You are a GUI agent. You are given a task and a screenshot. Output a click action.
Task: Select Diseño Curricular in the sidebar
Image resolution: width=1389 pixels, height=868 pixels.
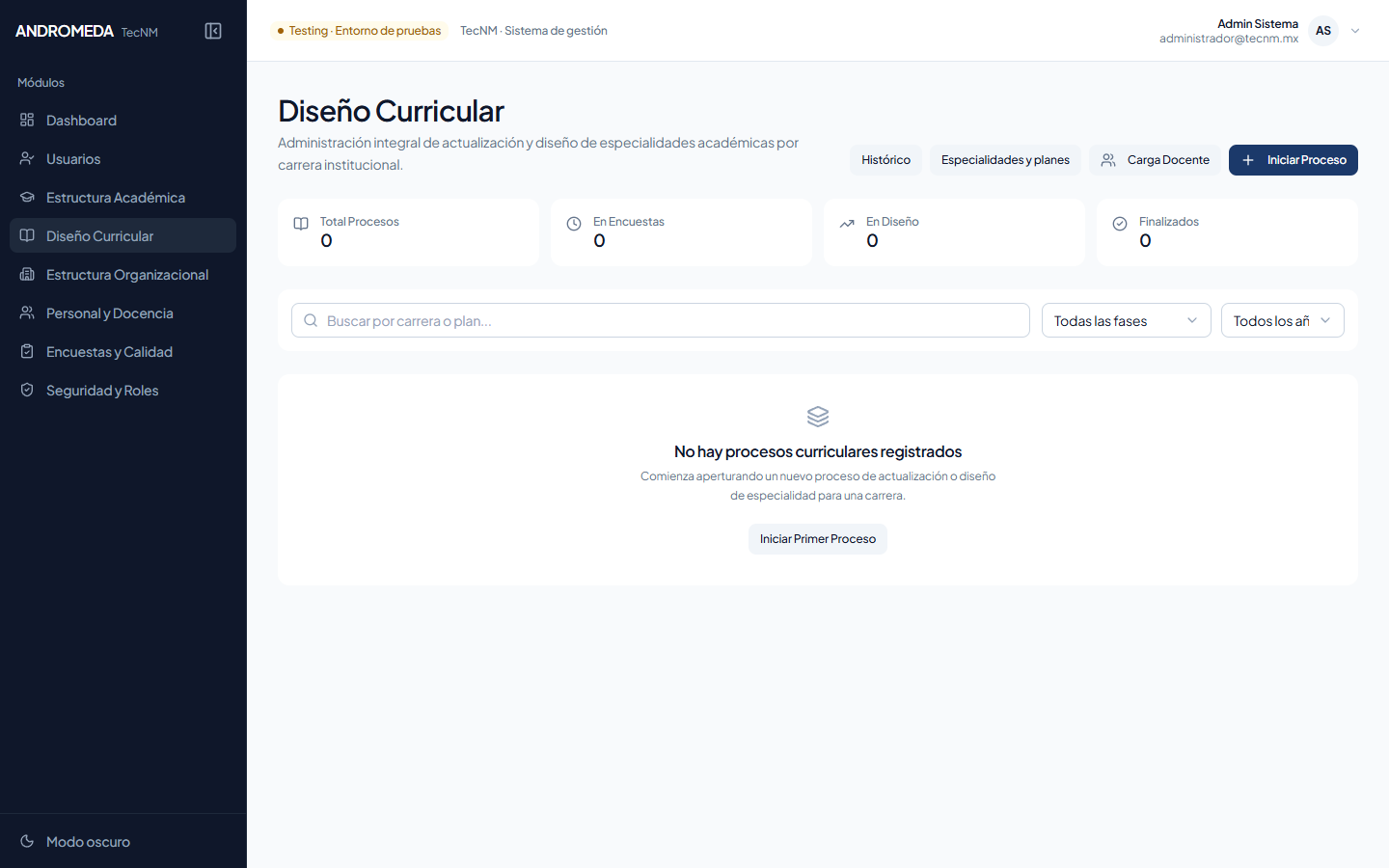(x=123, y=235)
